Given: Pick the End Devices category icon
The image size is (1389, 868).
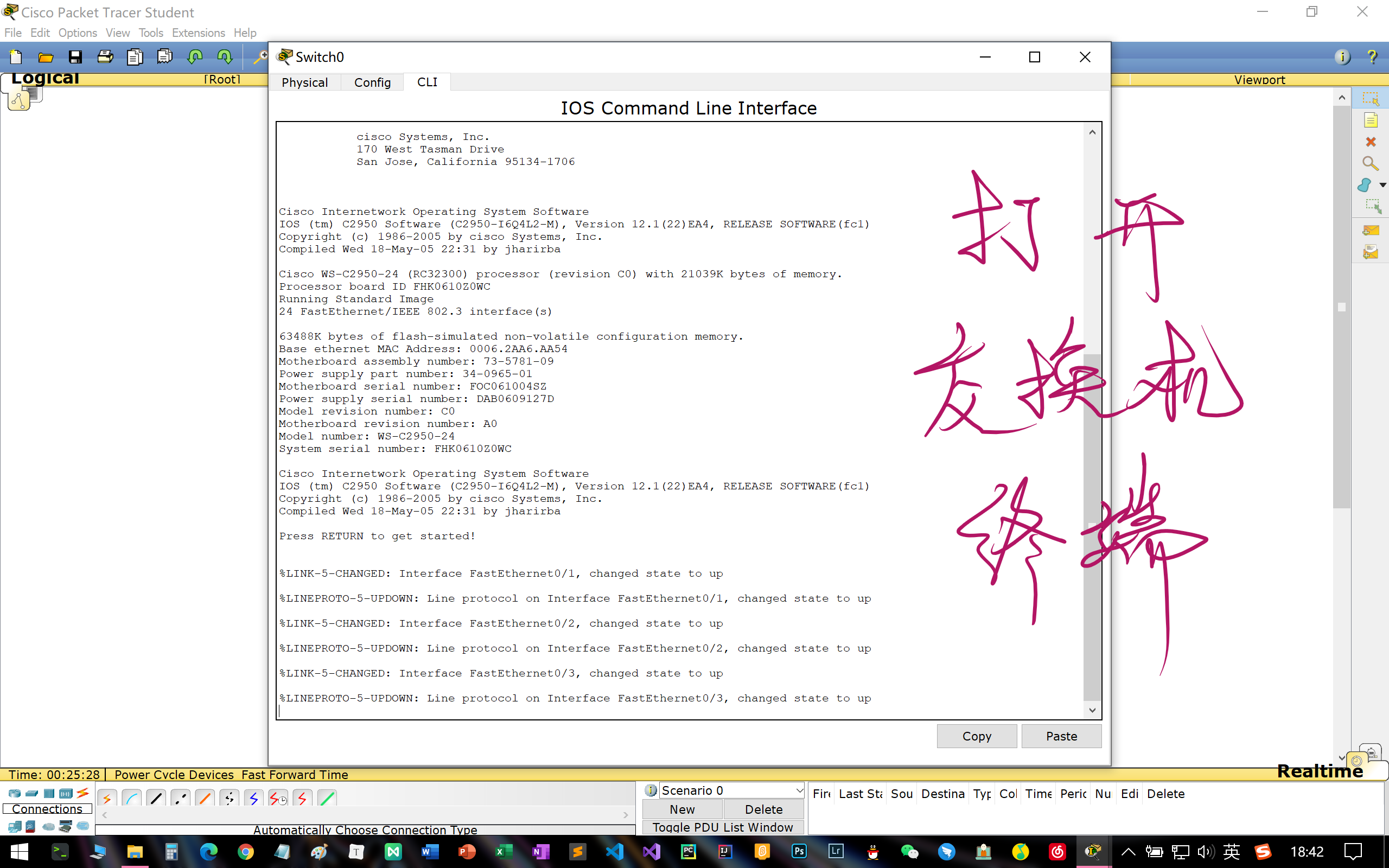Looking at the screenshot, I should pos(14,827).
